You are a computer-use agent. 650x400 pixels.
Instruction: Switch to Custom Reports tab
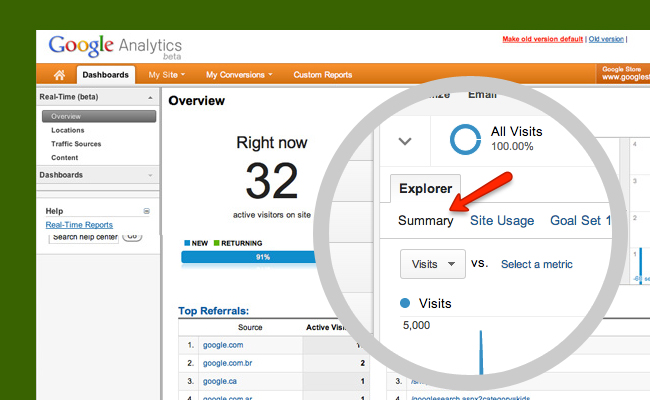click(323, 75)
